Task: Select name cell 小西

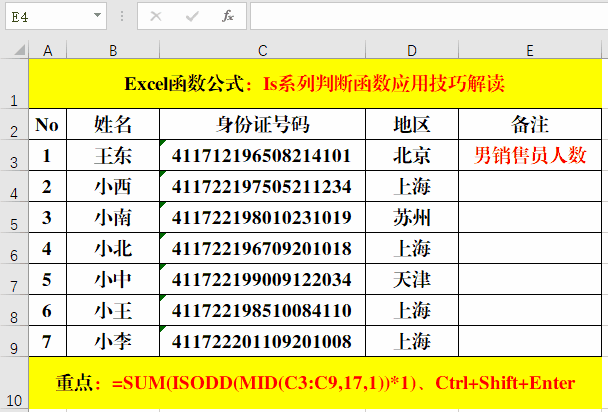Action: pos(113,186)
